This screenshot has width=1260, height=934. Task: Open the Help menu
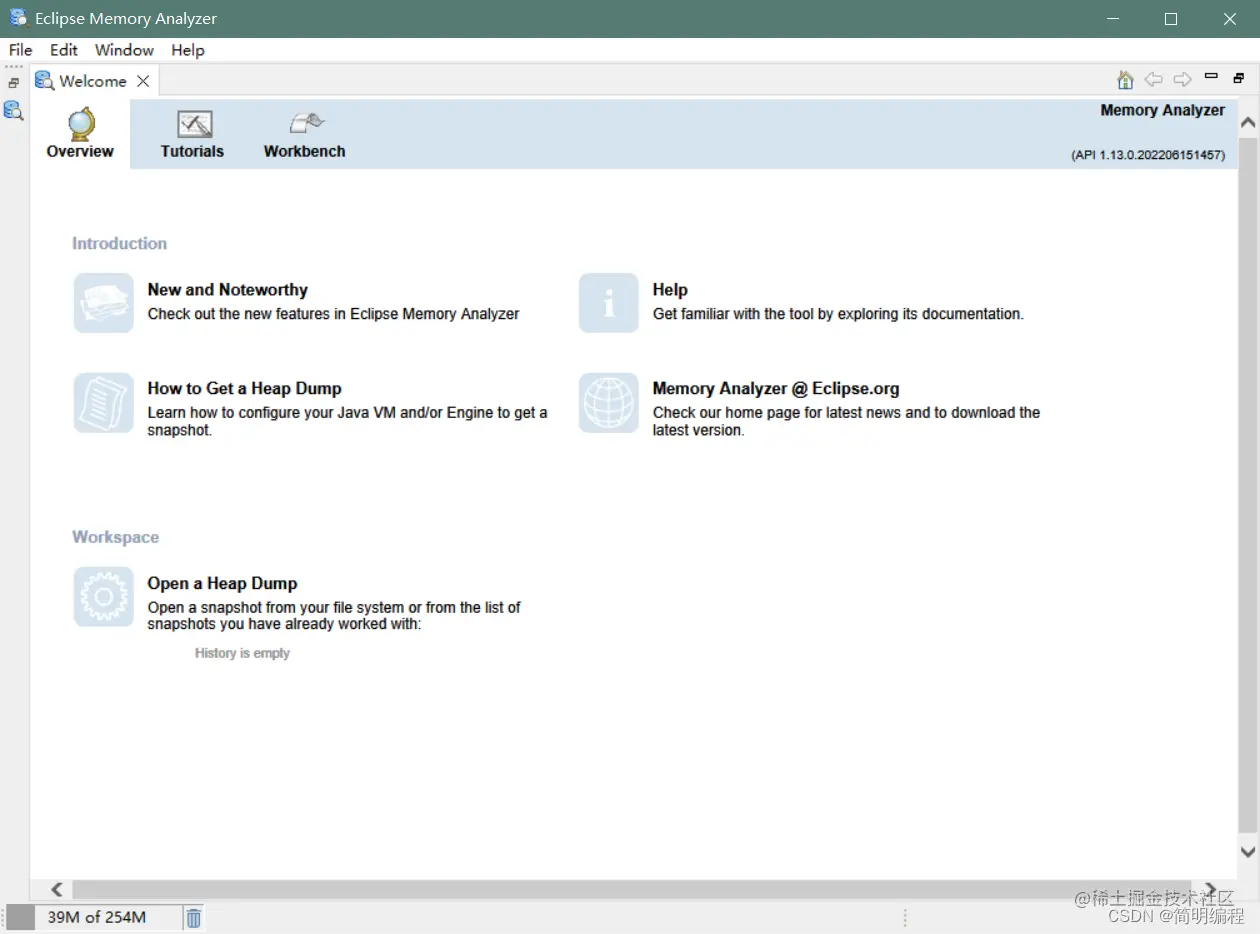click(187, 50)
